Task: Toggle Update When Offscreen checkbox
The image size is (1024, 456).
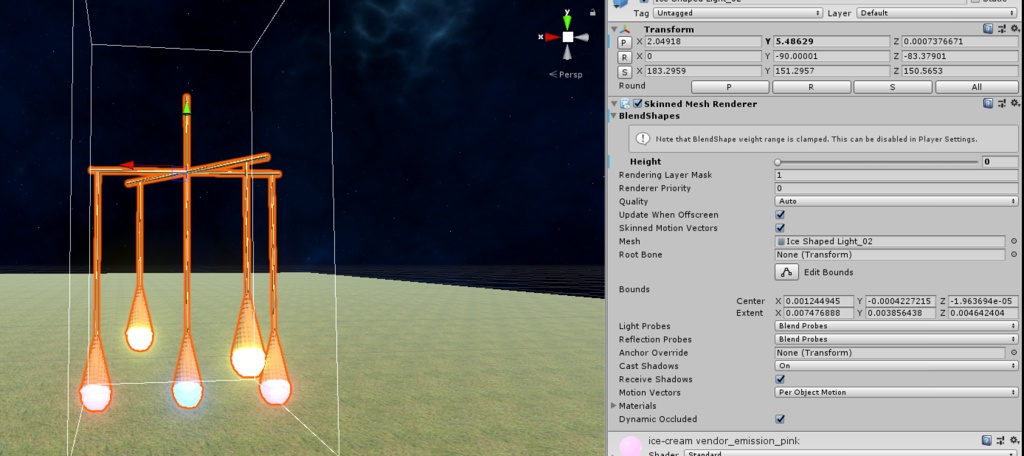Action: (780, 214)
